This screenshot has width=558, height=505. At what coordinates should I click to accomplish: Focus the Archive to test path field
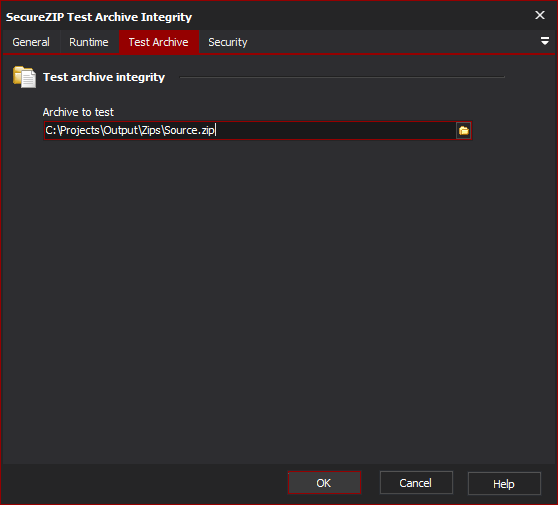(x=249, y=131)
